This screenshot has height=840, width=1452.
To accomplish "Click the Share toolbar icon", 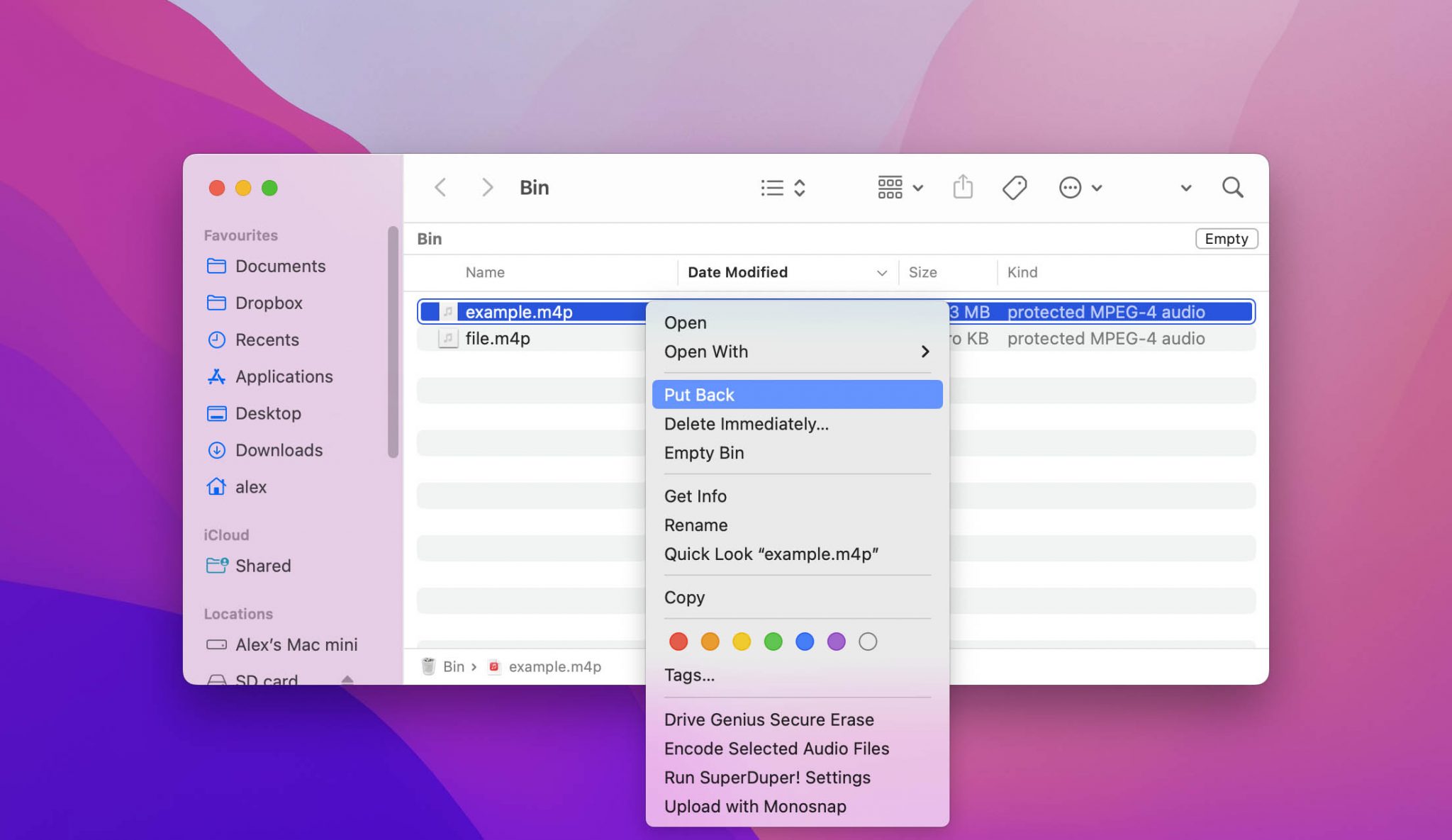I will 963,187.
